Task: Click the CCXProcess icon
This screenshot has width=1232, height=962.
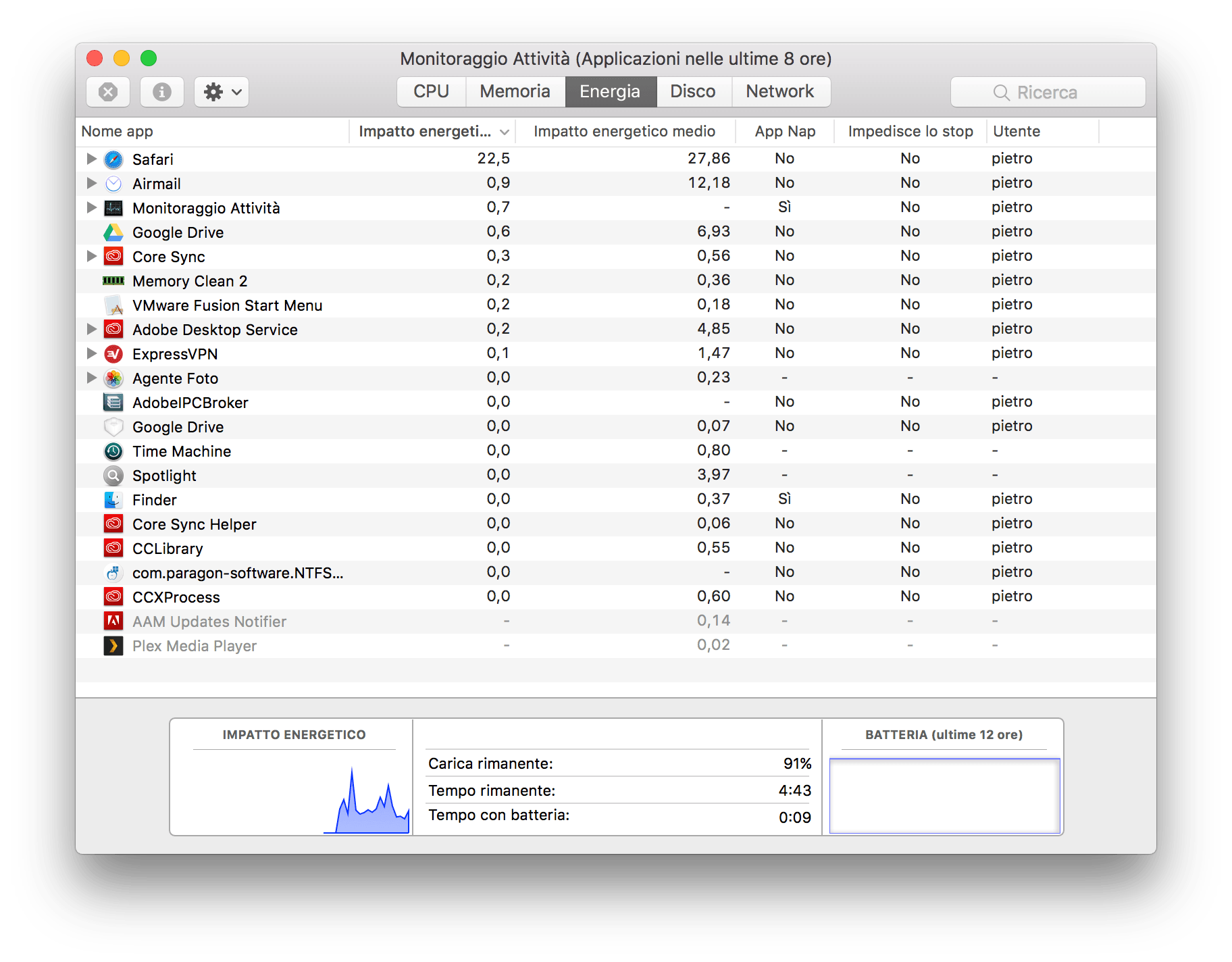Action: click(x=113, y=597)
